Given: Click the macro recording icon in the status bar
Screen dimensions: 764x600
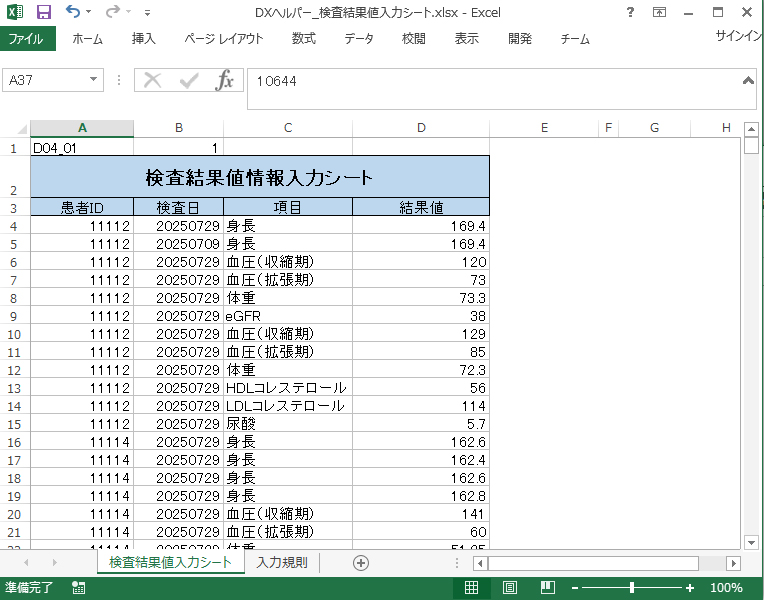Looking at the screenshot, I should click(78, 588).
